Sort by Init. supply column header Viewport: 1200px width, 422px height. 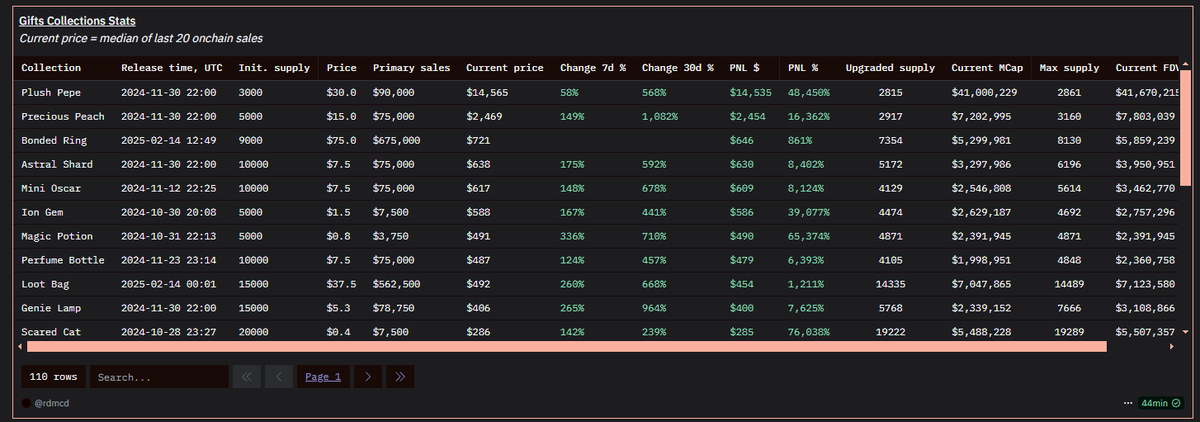pyautogui.click(x=274, y=68)
